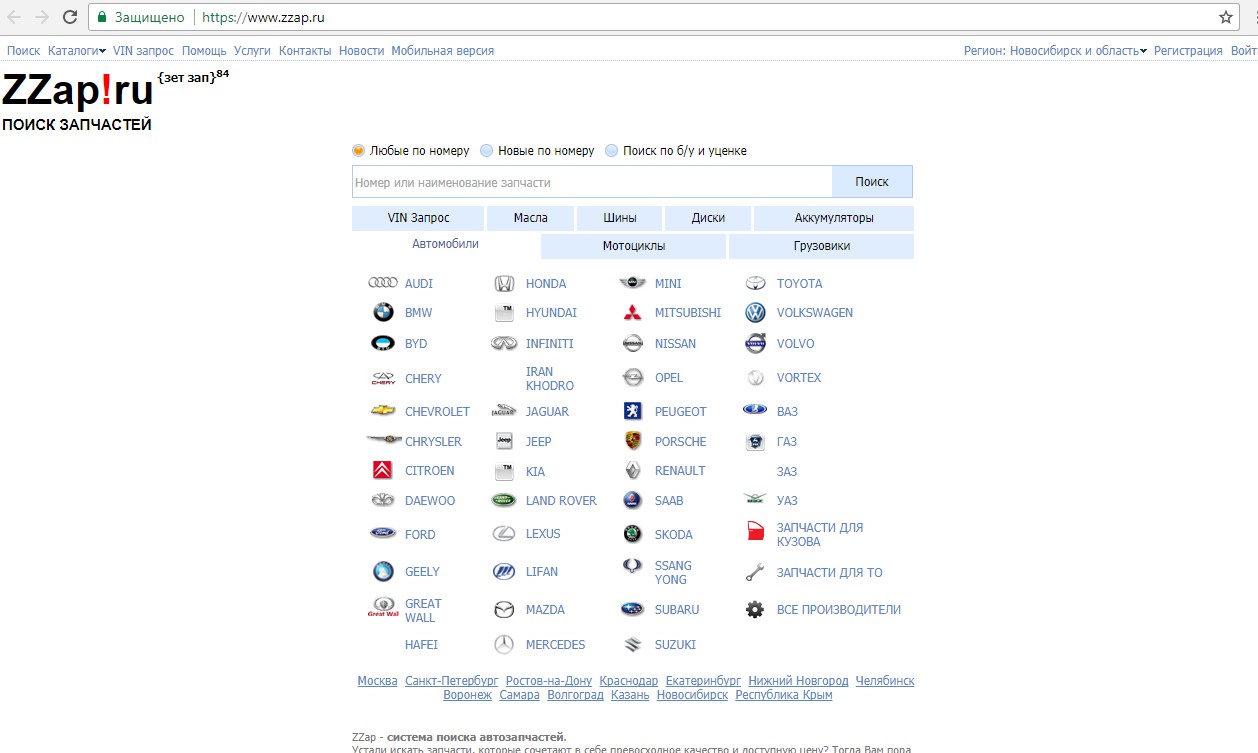Click the Volkswagen logo icon

click(755, 313)
